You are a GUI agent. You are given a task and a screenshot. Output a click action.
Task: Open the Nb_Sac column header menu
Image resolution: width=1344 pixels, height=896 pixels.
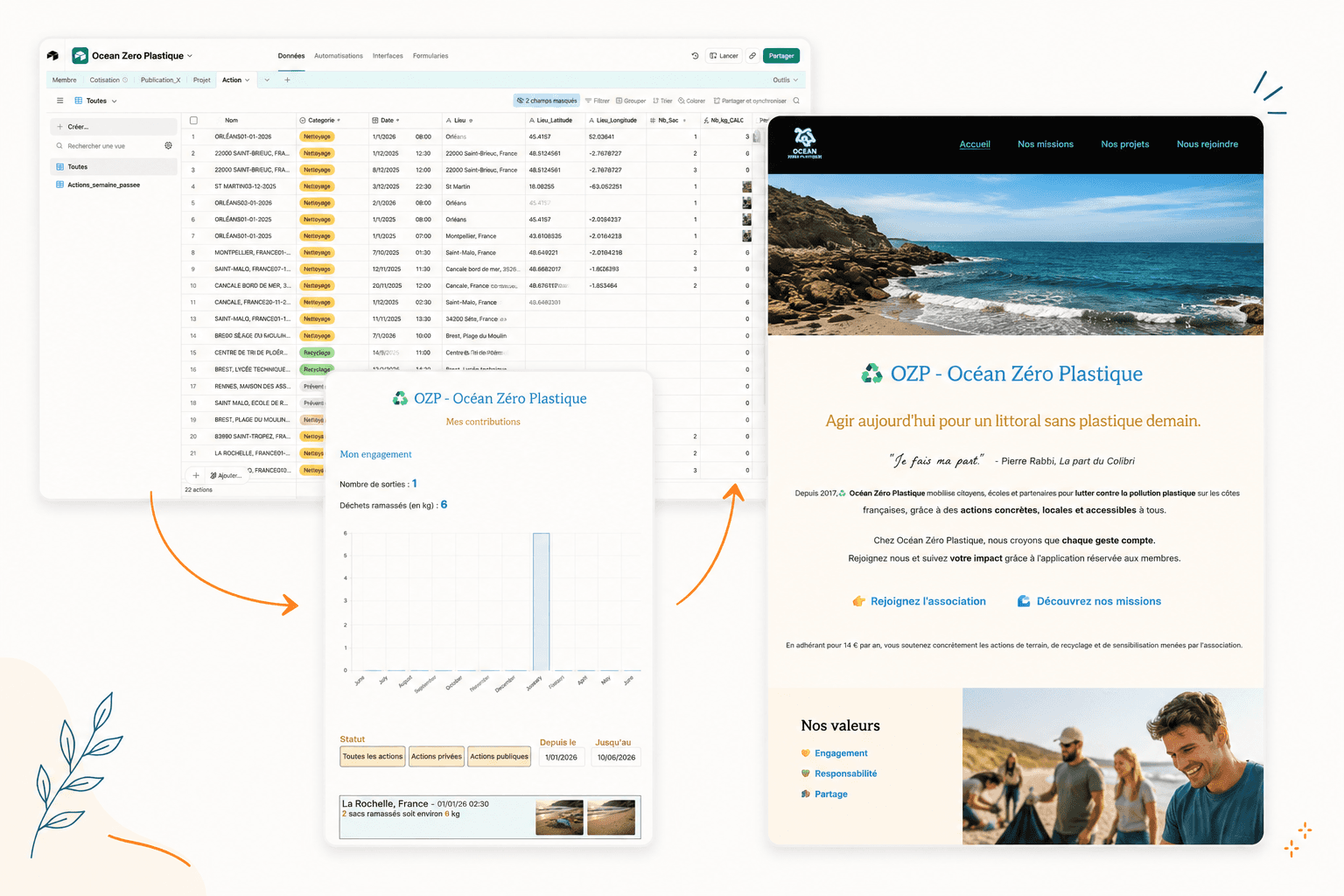click(684, 120)
